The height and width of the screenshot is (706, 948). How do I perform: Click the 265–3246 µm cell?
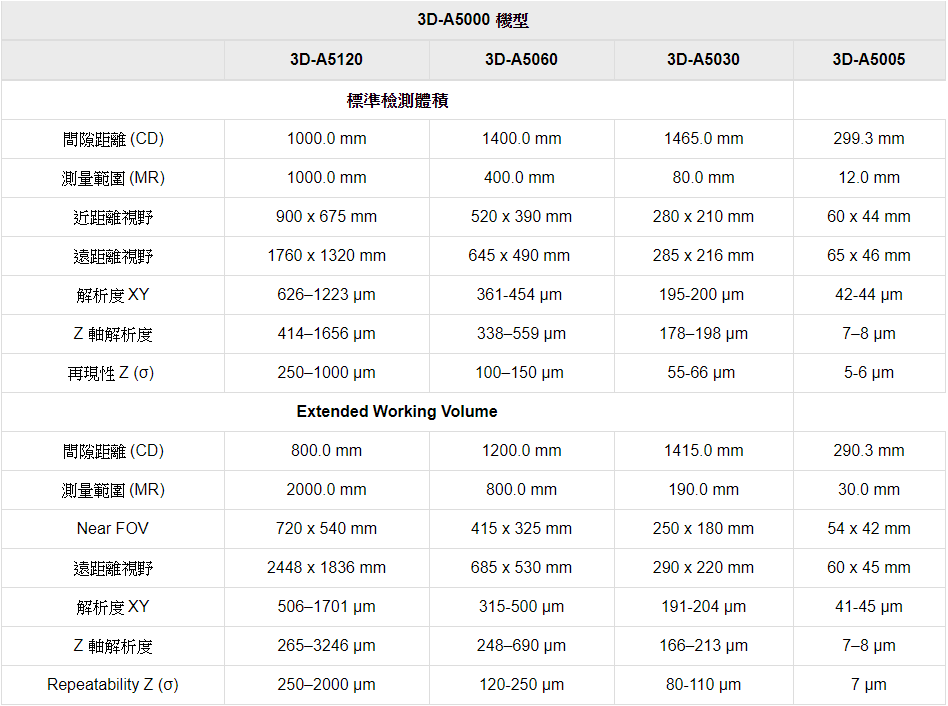pyautogui.click(x=326, y=645)
